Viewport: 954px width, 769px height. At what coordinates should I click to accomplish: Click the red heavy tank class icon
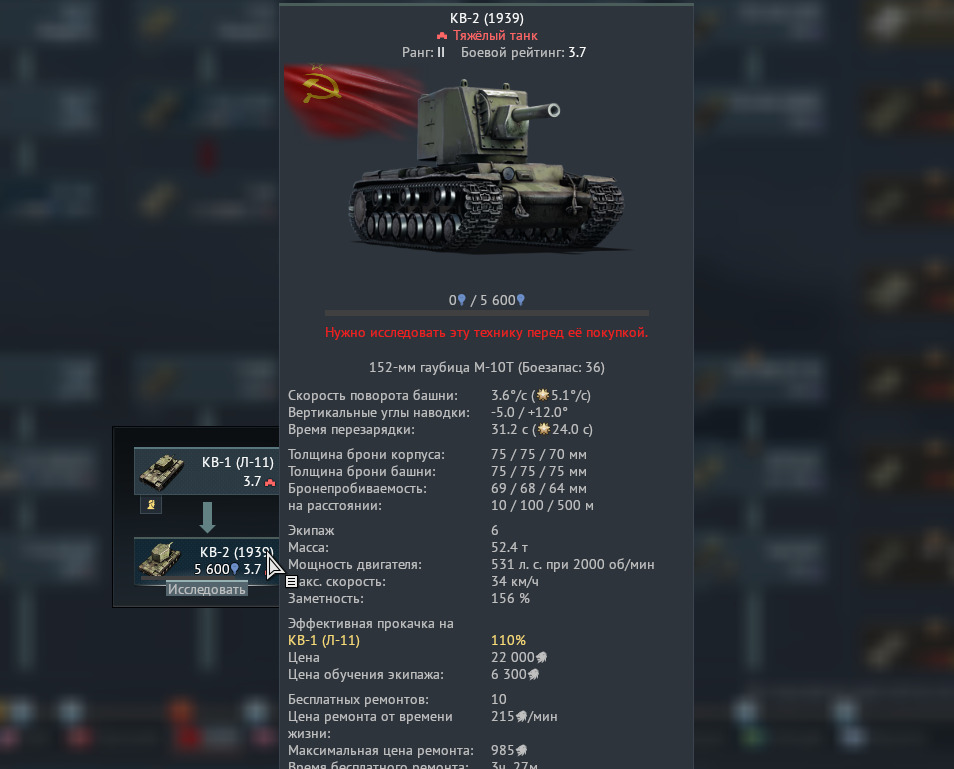[442, 36]
